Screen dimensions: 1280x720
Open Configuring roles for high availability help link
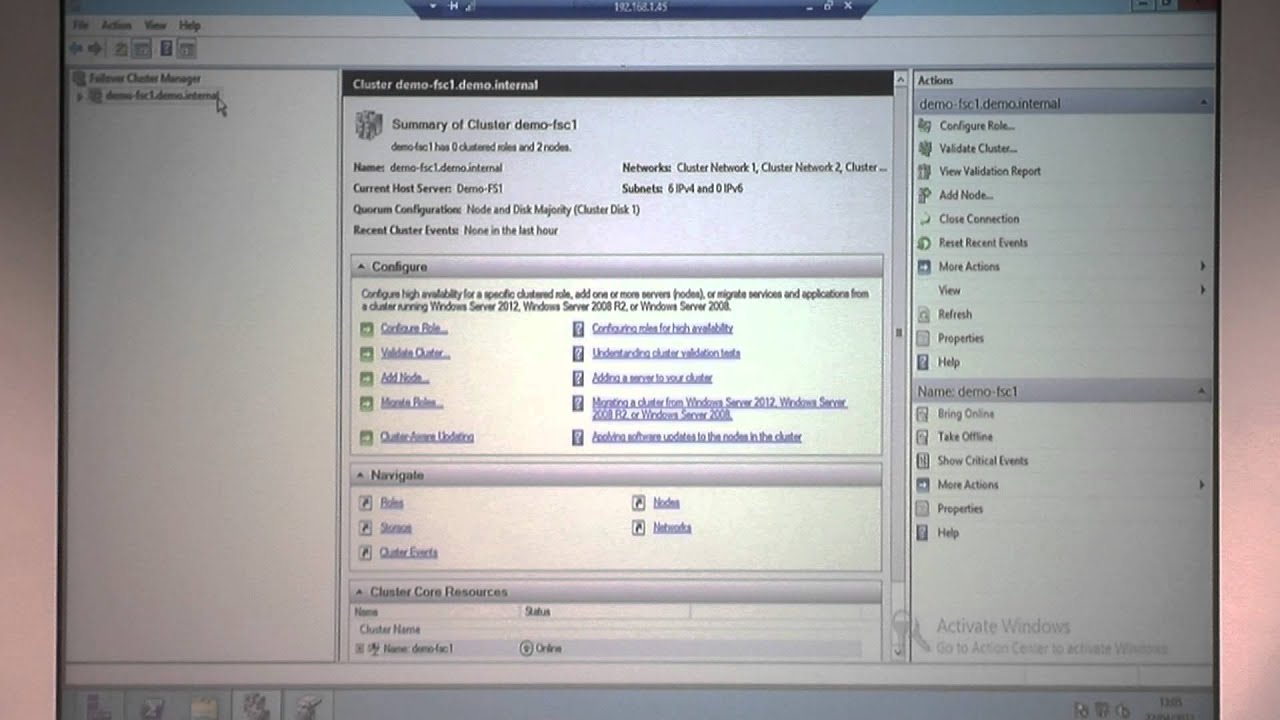pyautogui.click(x=662, y=328)
